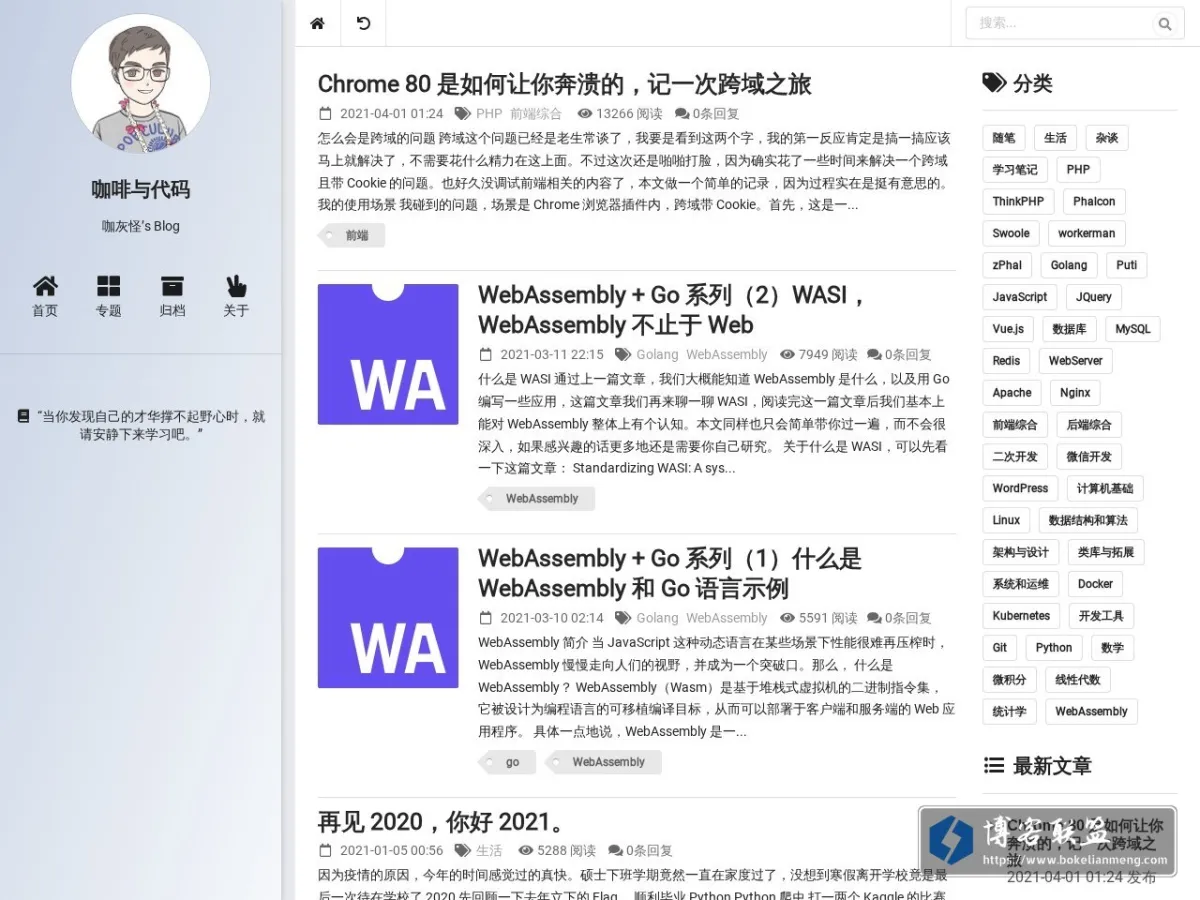
Task: Select the Apache category tag
Action: pos(1012,393)
